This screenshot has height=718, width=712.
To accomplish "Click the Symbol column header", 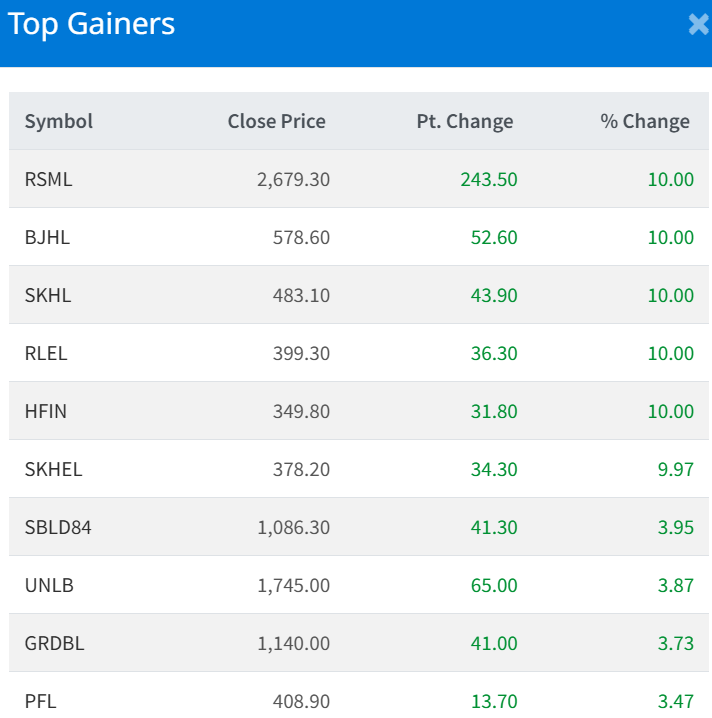I will point(59,122).
